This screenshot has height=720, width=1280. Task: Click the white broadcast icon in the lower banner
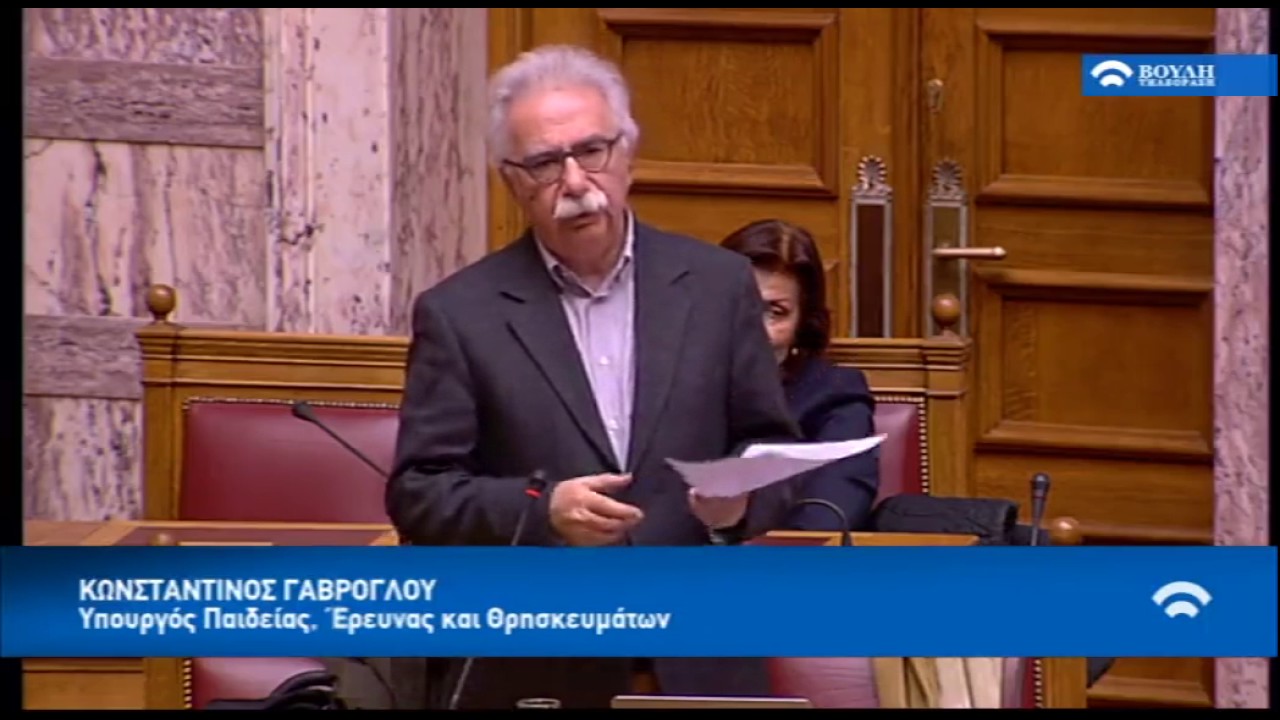1181,599
